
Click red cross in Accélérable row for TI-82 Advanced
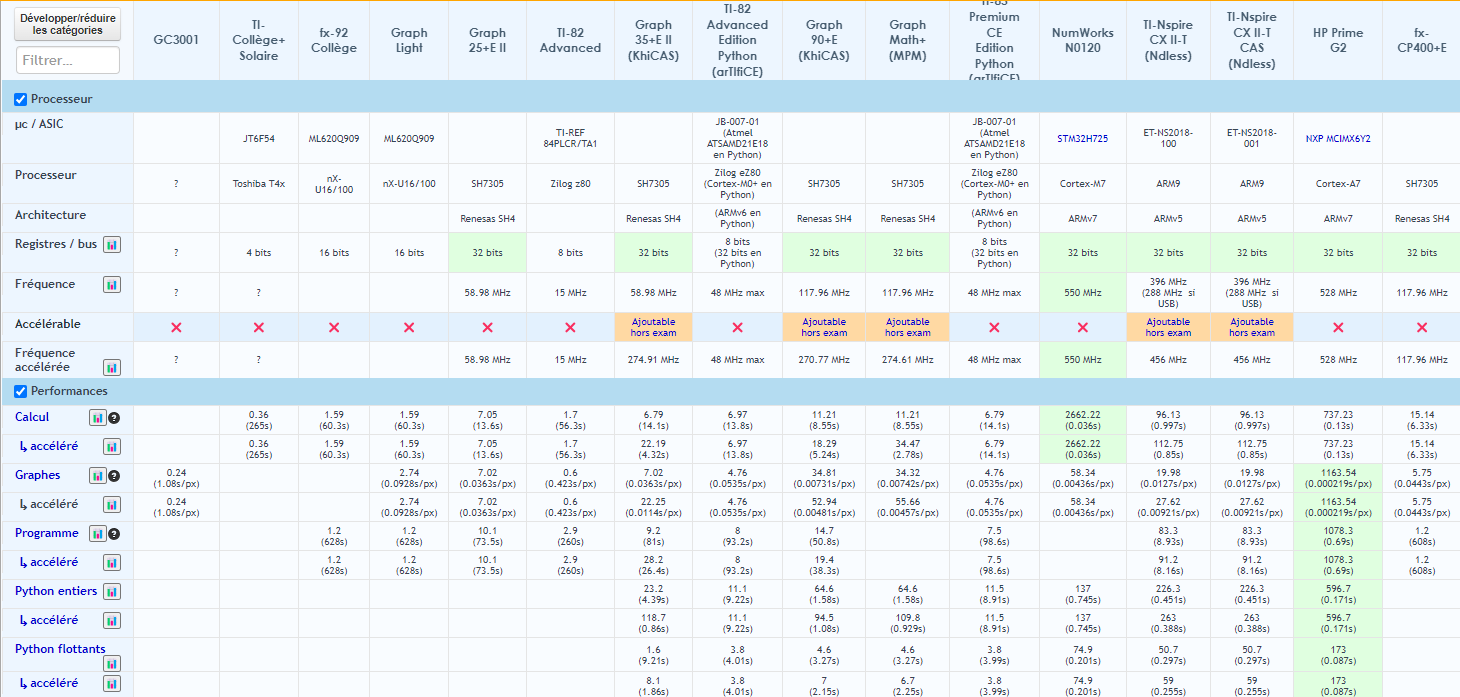click(x=570, y=327)
